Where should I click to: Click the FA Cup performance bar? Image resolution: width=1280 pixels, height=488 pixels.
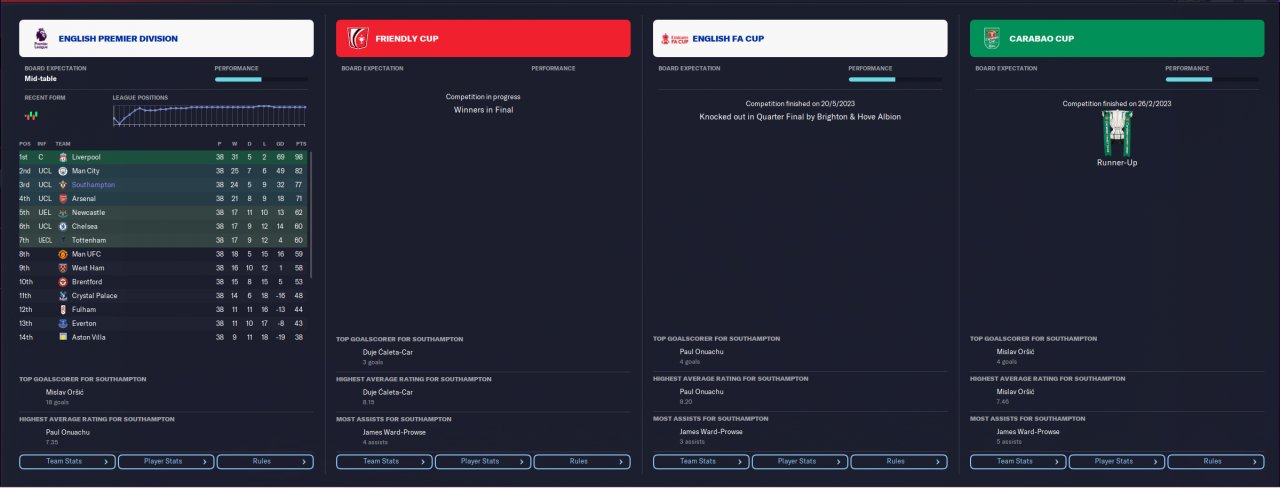tap(895, 79)
